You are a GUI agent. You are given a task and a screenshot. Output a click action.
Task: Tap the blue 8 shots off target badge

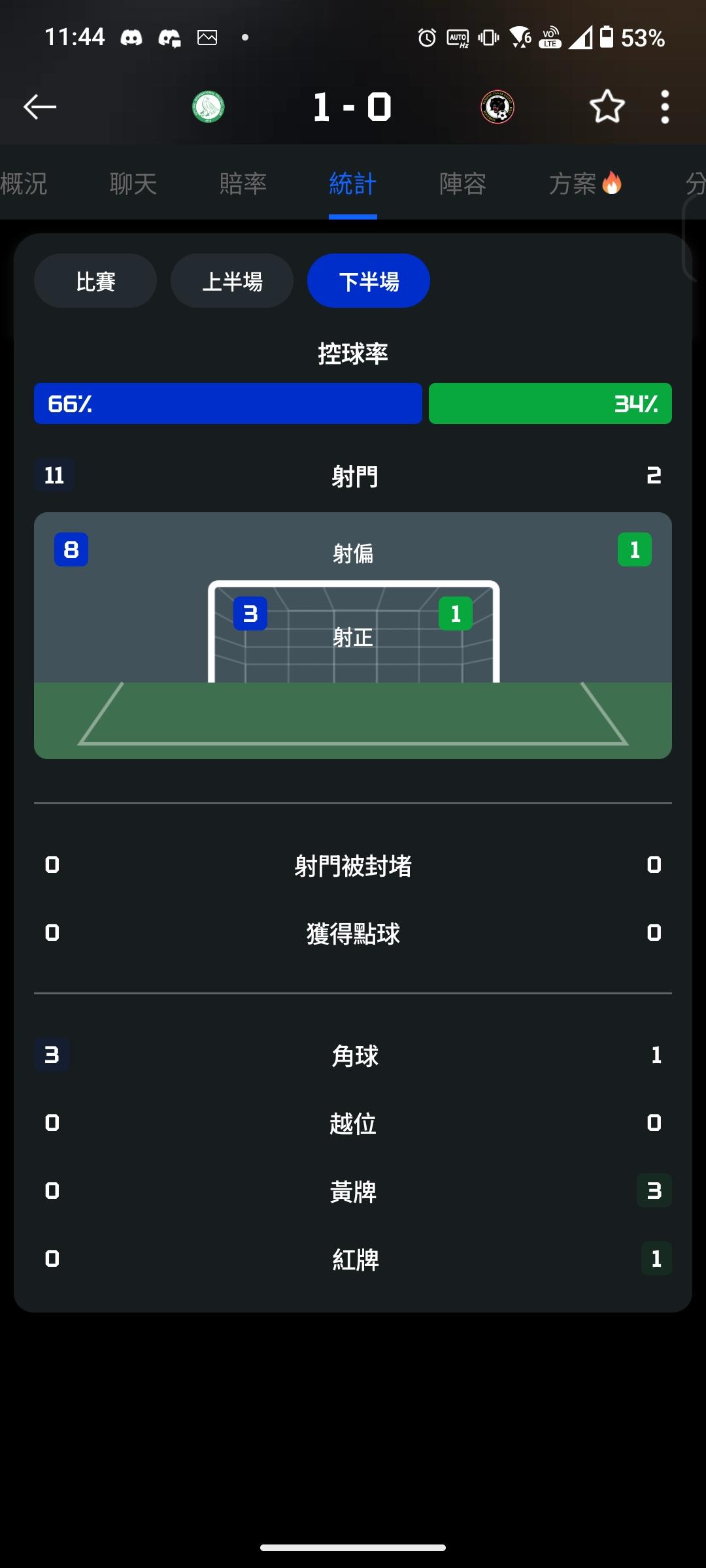(71, 549)
